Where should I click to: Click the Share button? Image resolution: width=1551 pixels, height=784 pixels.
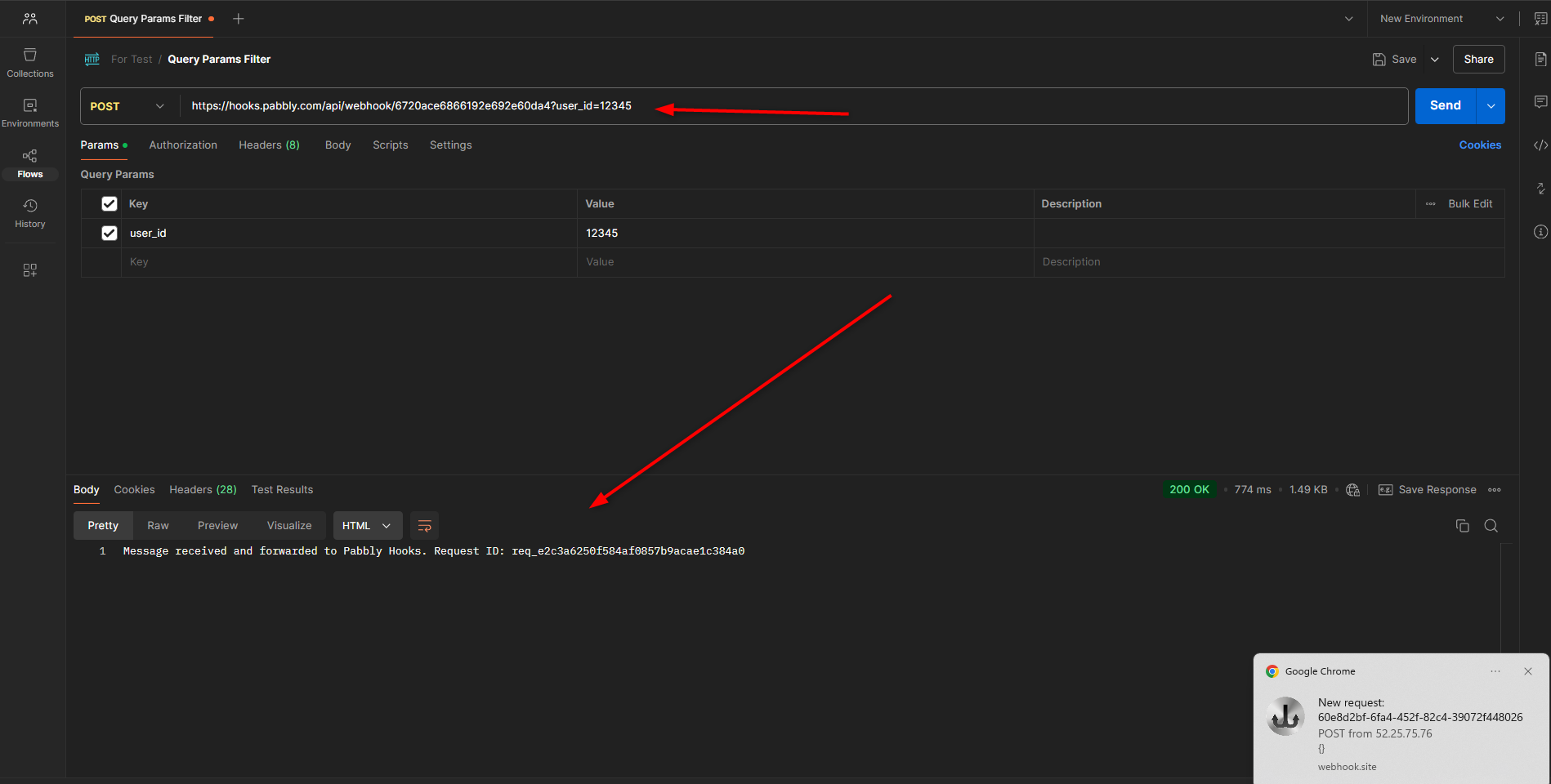pyautogui.click(x=1479, y=60)
